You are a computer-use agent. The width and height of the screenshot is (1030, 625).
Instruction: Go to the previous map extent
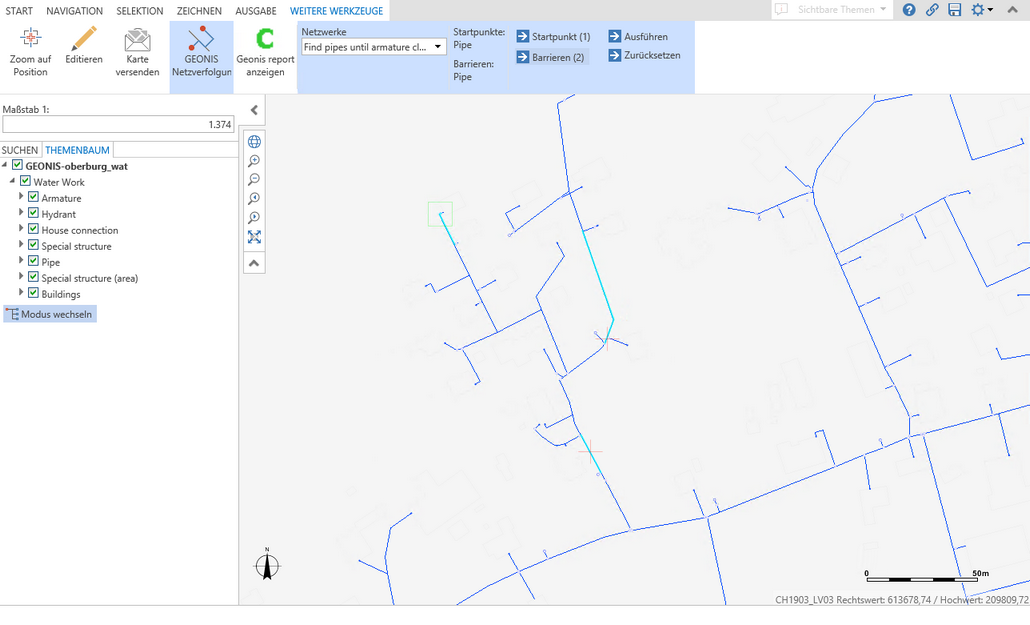coord(254,199)
